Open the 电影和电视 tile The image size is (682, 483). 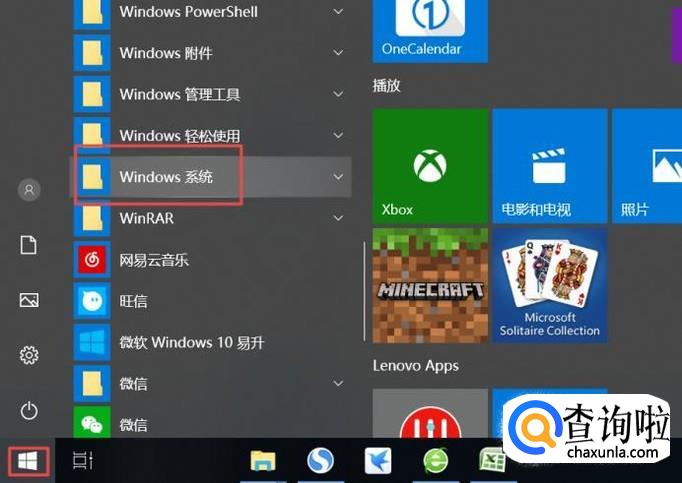(550, 166)
